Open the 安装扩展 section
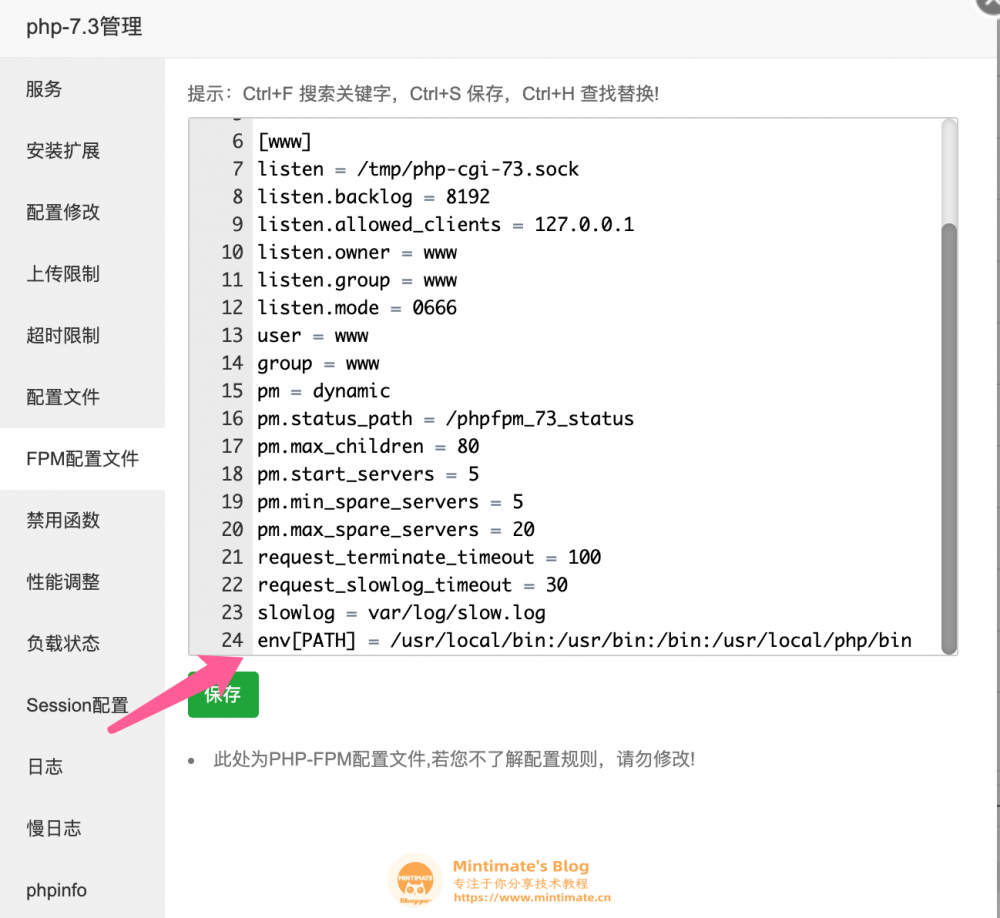The image size is (1000, 918). [82, 151]
